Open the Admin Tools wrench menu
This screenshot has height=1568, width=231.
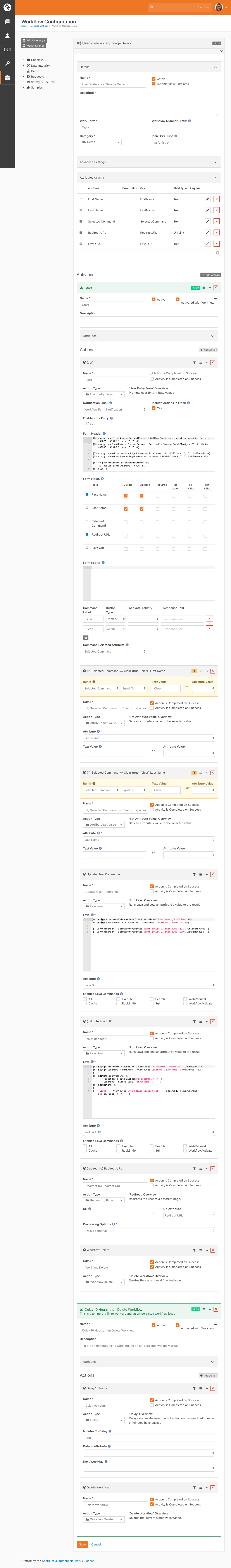coord(7,63)
